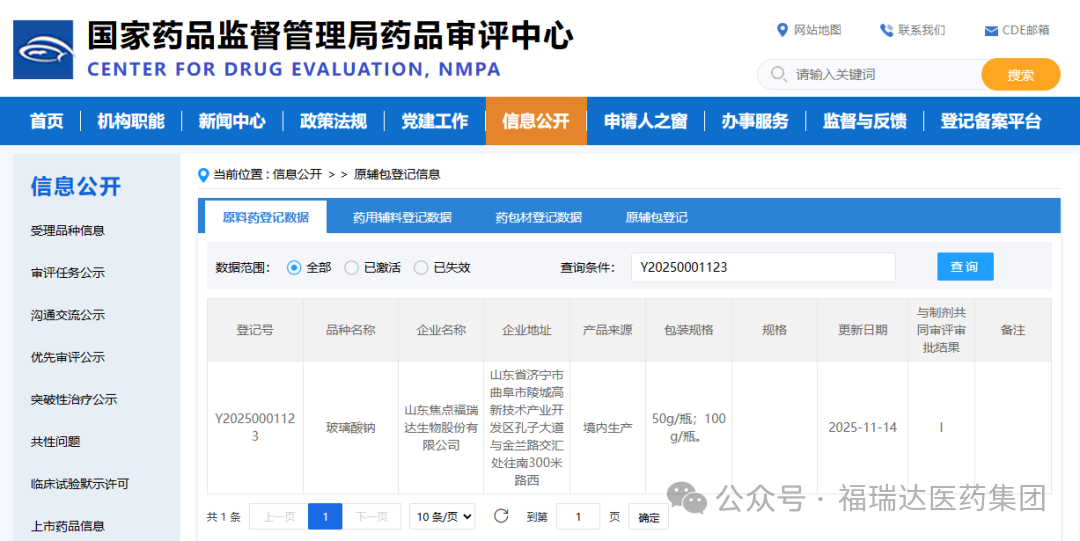Image resolution: width=1080 pixels, height=541 pixels.
Task: Open the 联系我们 link
Action: (922, 30)
